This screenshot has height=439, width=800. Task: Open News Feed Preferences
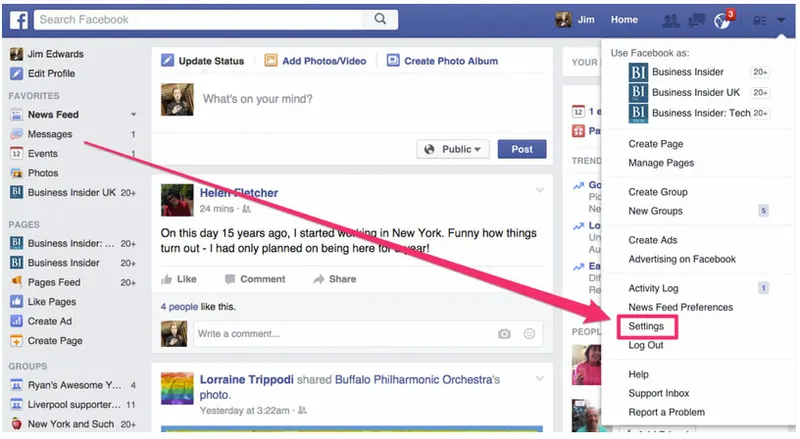pyautogui.click(x=681, y=307)
